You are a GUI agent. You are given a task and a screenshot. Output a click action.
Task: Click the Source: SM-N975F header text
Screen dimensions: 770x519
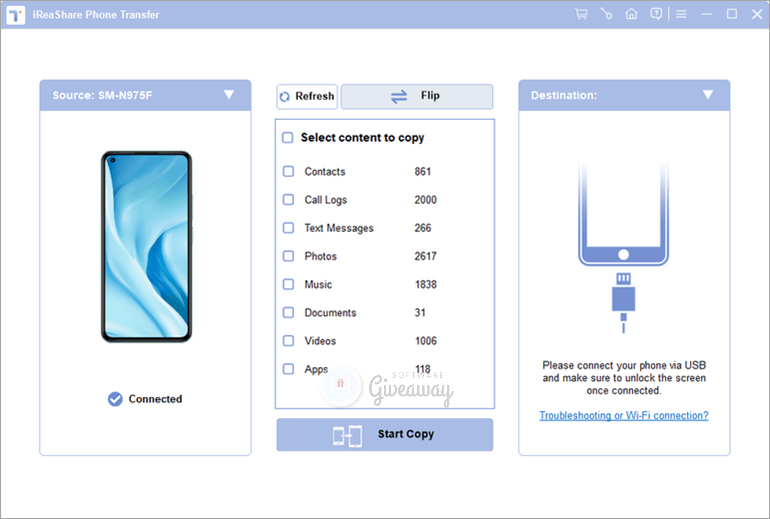pos(102,95)
